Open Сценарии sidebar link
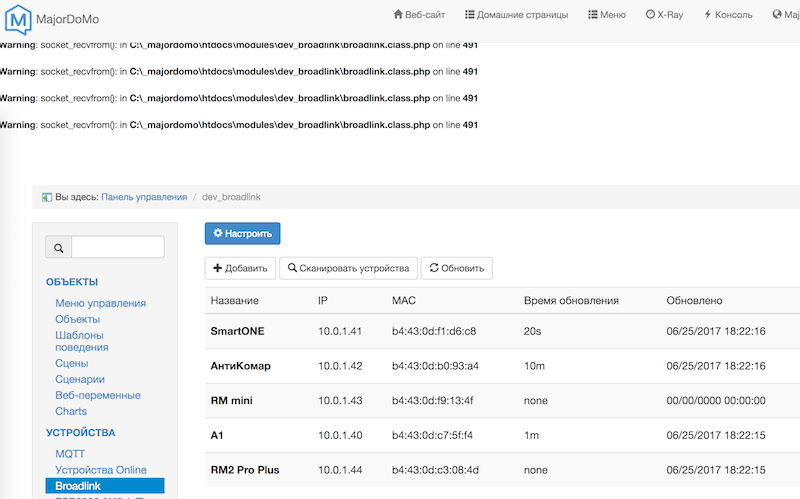The image size is (800, 499). [x=80, y=379]
